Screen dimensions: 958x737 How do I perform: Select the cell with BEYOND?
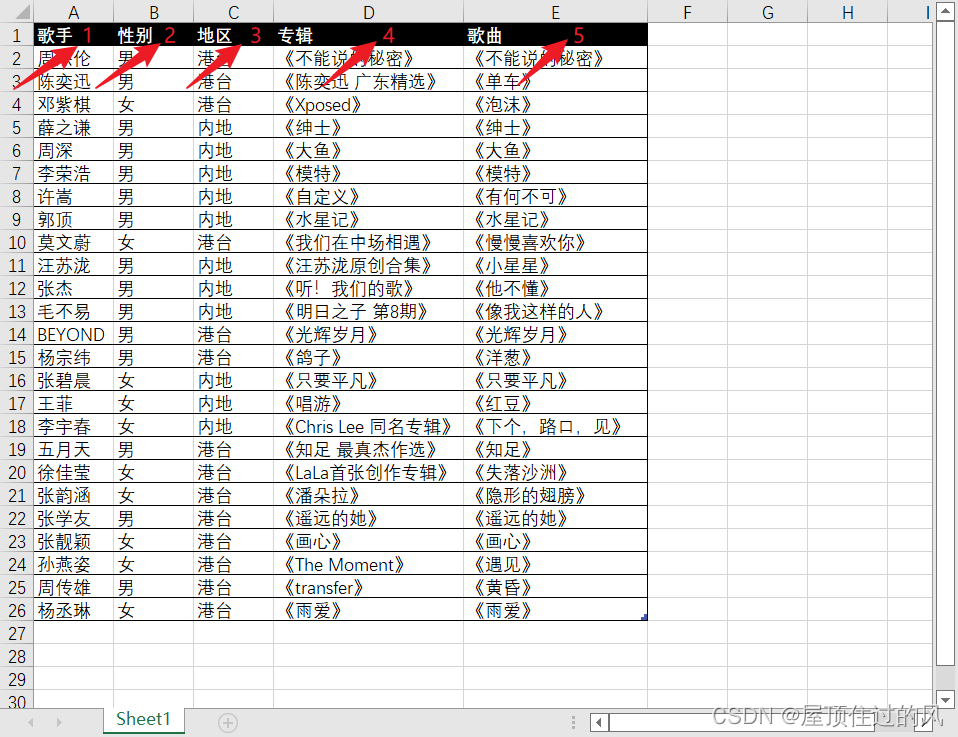[x=73, y=335]
